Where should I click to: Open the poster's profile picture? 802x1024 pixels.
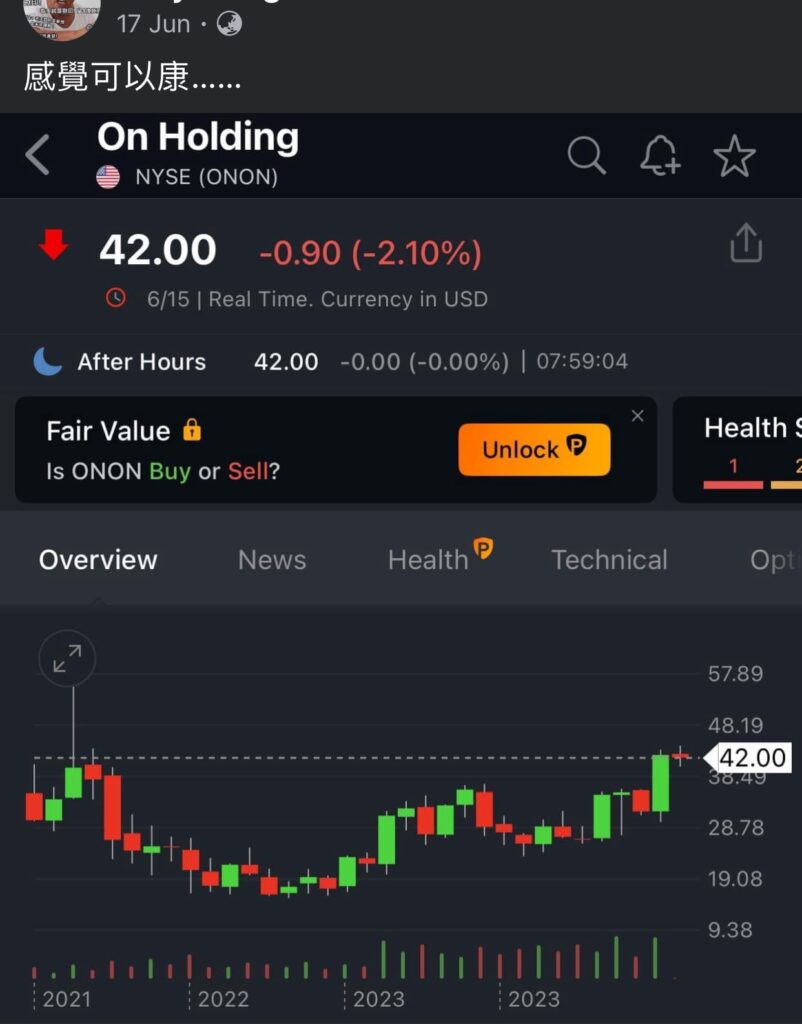62,18
